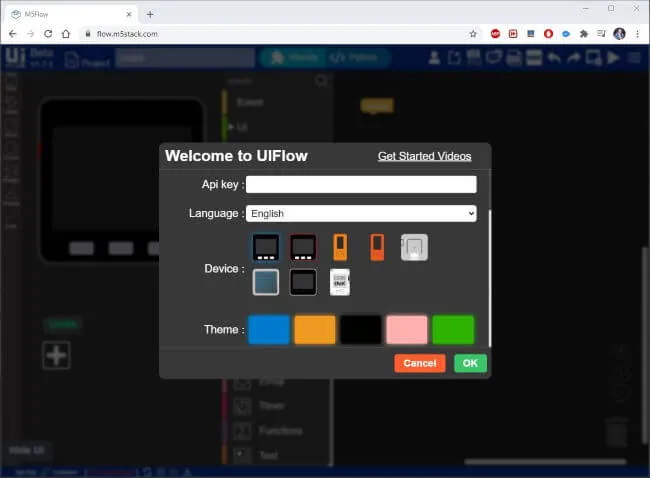Screen dimensions: 650x478
Task: Pick the black theme swatch
Action: pos(361,330)
